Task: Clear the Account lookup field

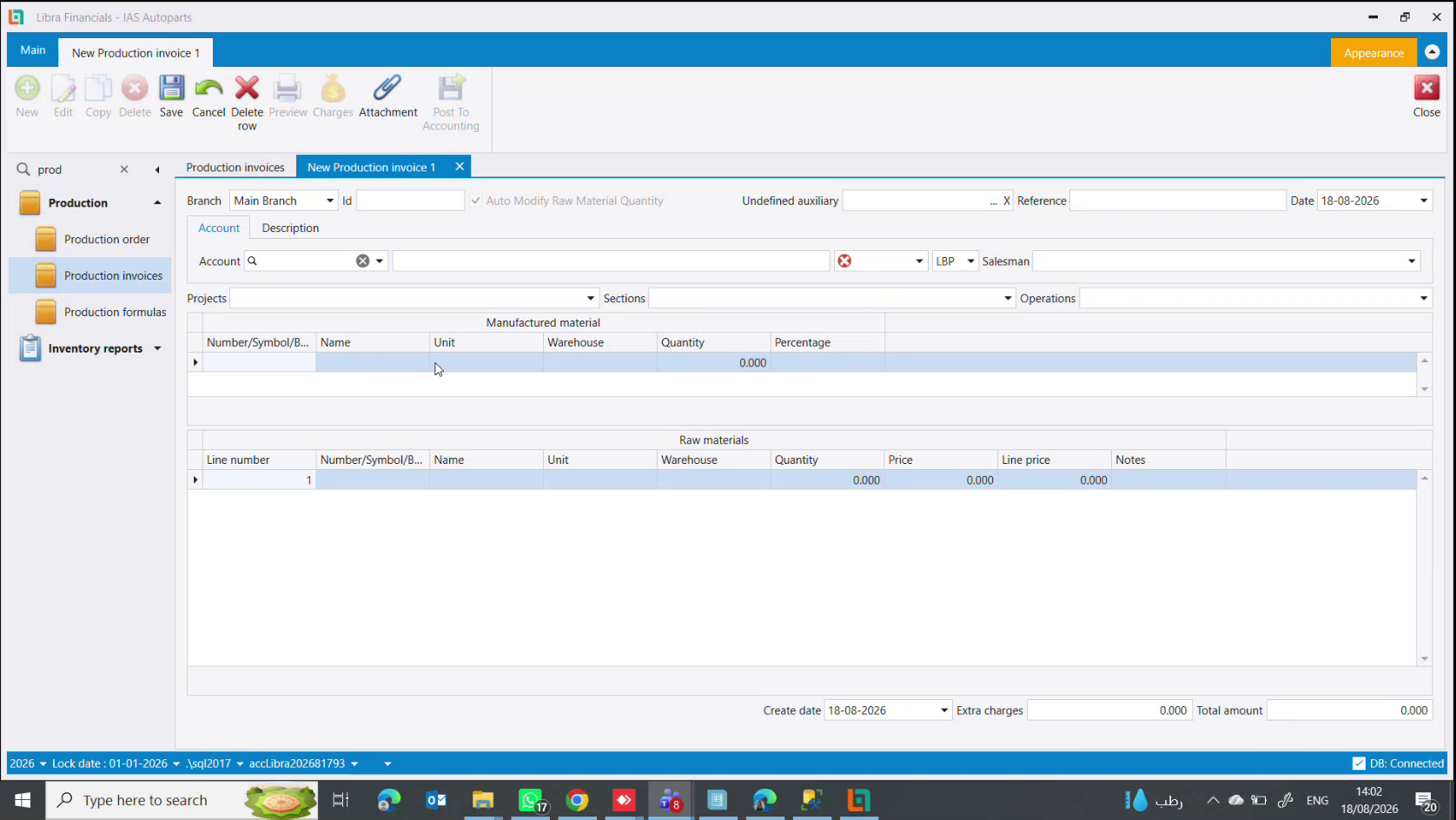Action: click(362, 261)
